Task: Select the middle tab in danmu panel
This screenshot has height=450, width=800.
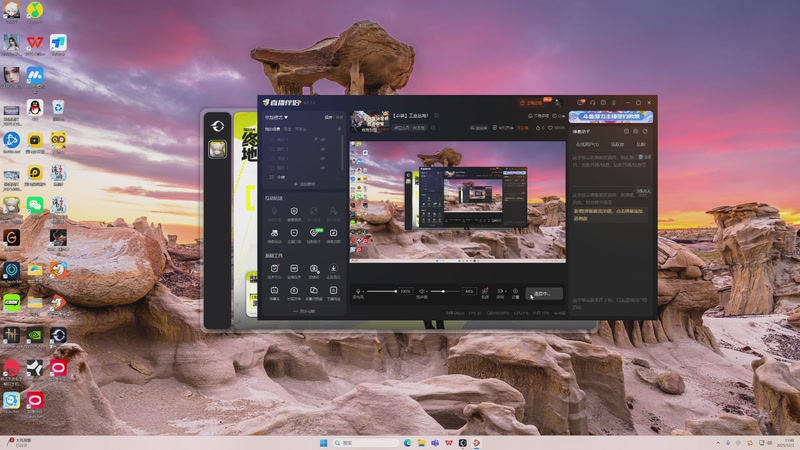Action: [x=617, y=144]
